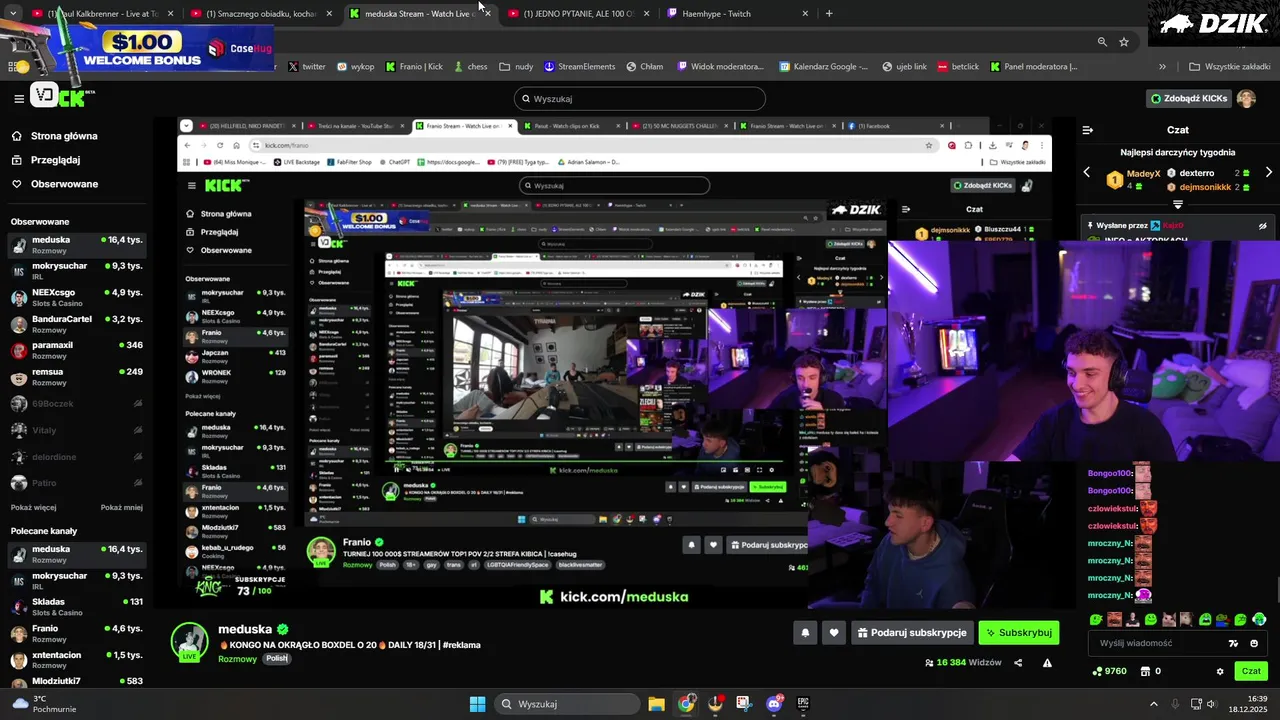Open chat settings gear icon
This screenshot has height=720, width=1280.
(x=1219, y=671)
